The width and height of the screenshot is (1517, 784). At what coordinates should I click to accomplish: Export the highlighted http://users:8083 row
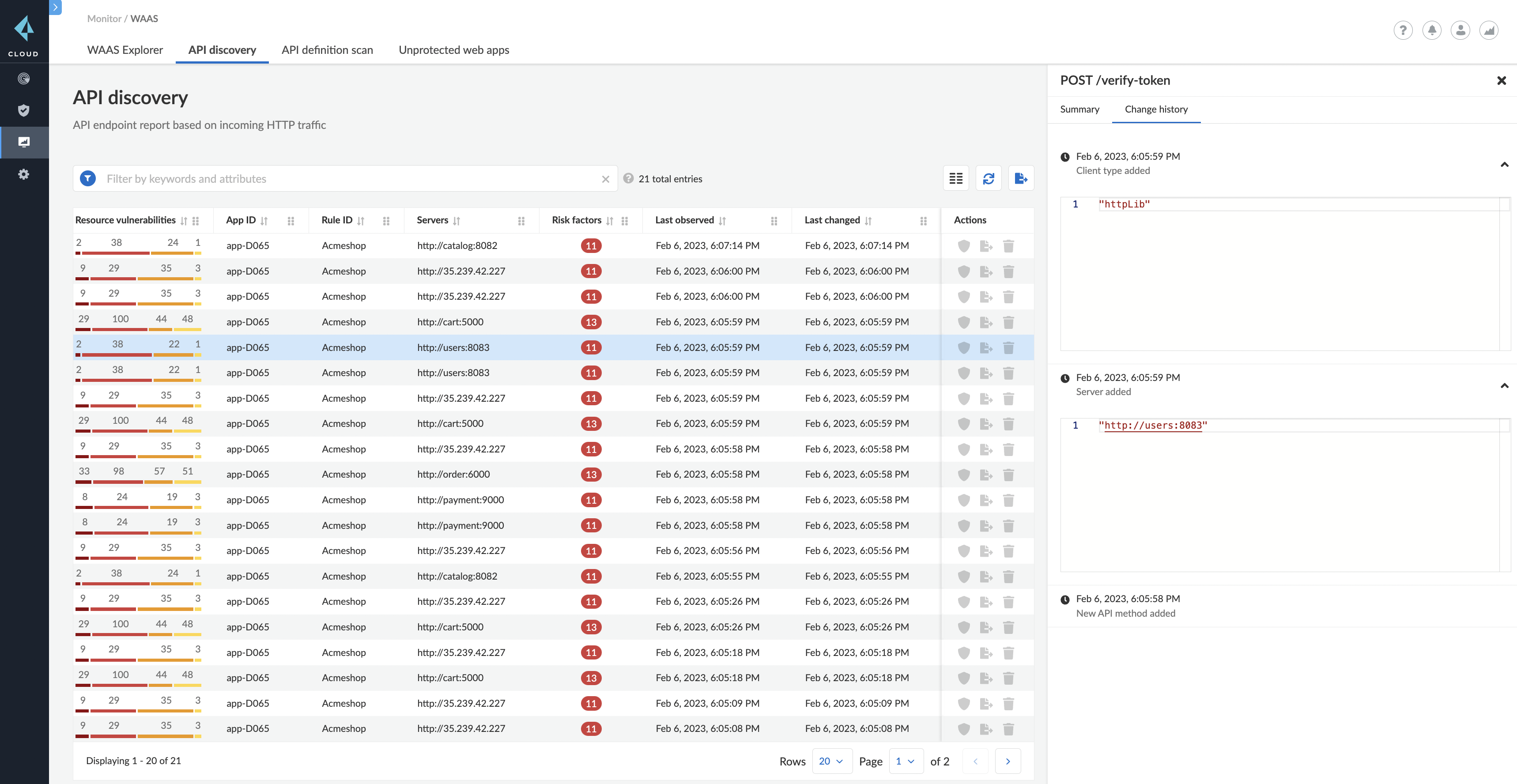(x=986, y=347)
